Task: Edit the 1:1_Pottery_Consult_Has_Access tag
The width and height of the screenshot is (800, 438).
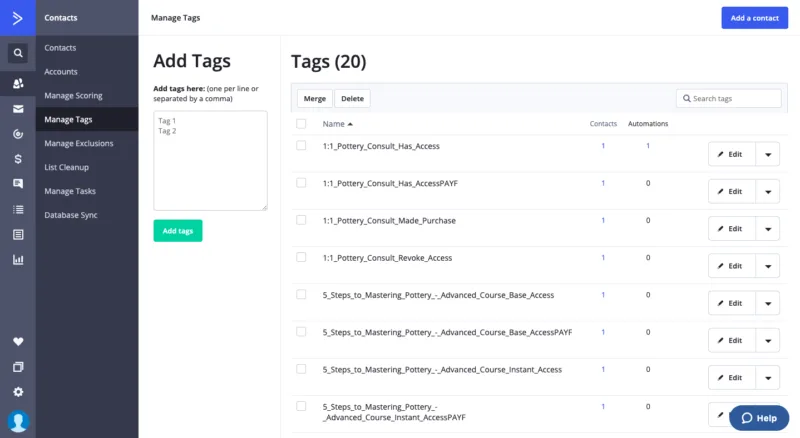Action: (731, 154)
